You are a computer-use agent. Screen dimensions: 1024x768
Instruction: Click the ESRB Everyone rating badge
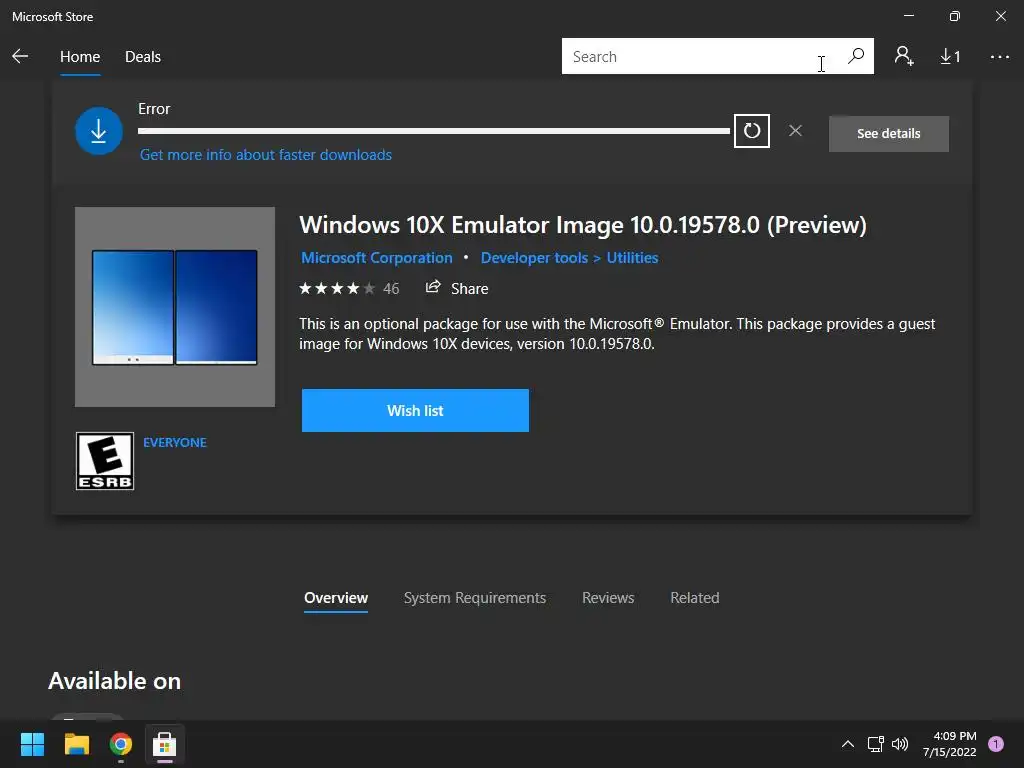pyautogui.click(x=104, y=461)
